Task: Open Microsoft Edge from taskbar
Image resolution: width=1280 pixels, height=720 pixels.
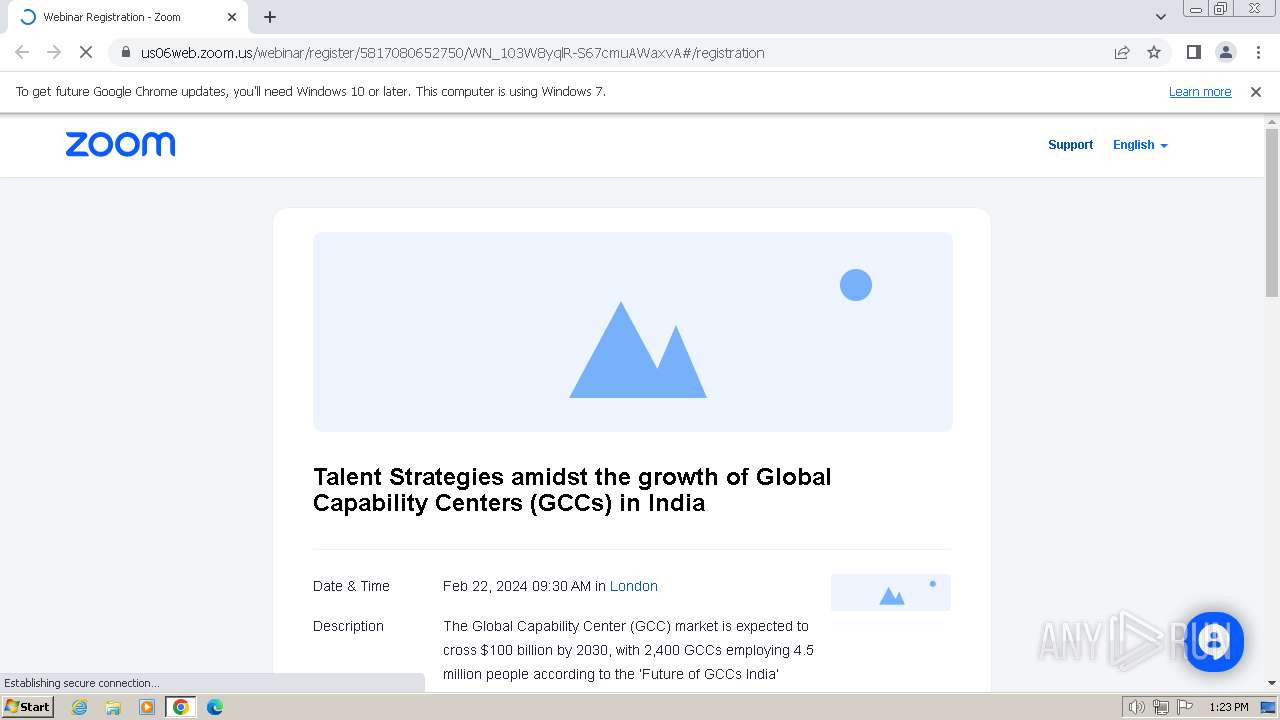Action: [215, 707]
